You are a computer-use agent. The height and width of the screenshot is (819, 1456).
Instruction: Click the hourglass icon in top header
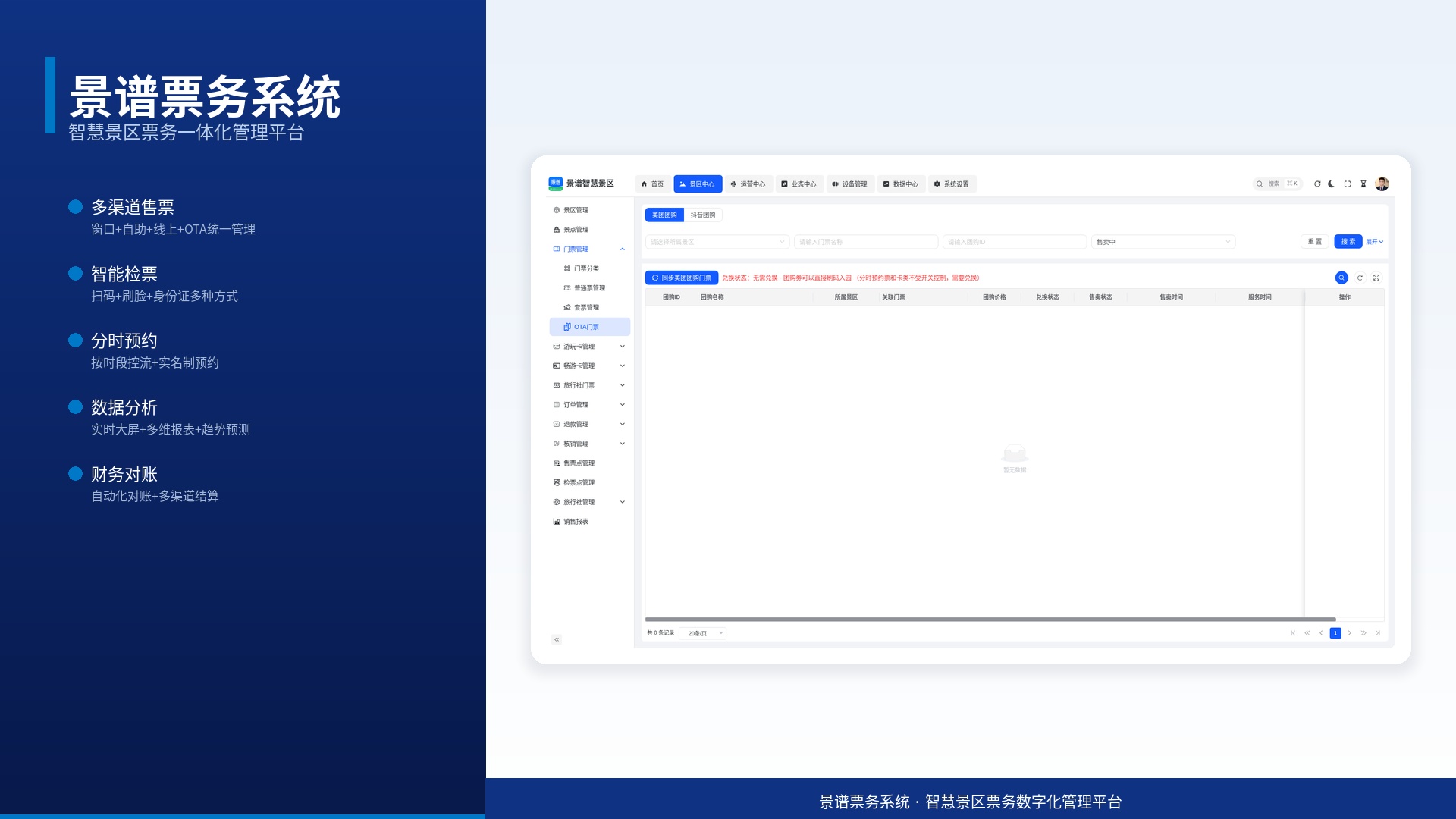click(x=1363, y=184)
